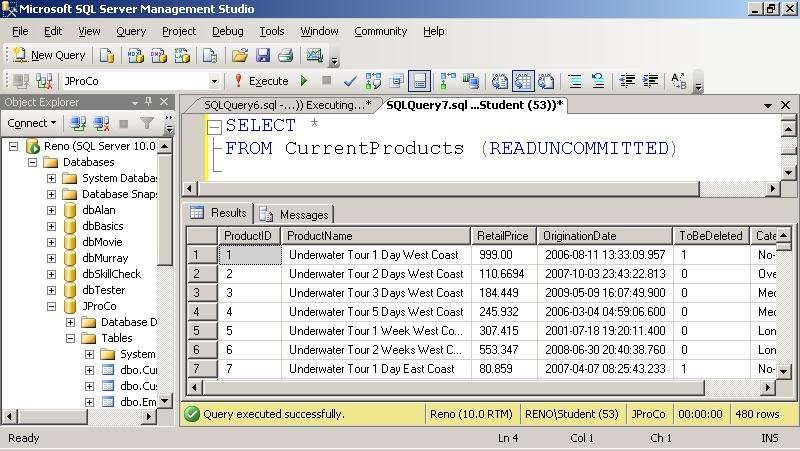
Task: Collapse the Databases folder
Action: 33,162
